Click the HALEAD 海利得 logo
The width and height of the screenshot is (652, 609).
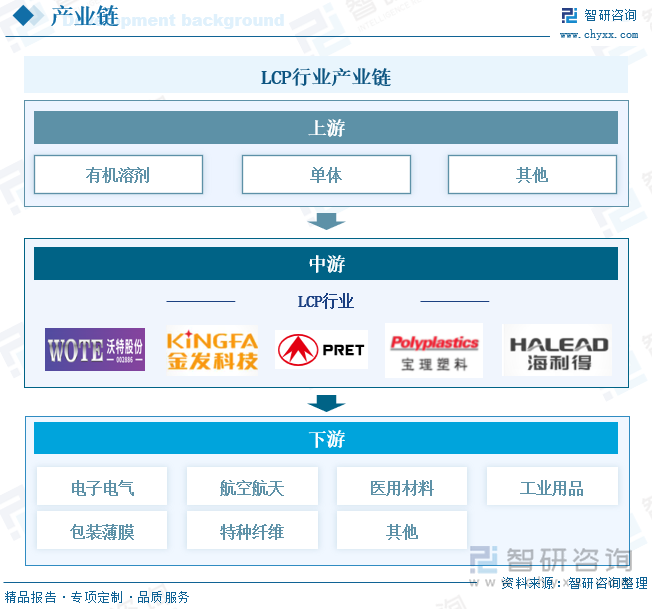[x=557, y=350]
